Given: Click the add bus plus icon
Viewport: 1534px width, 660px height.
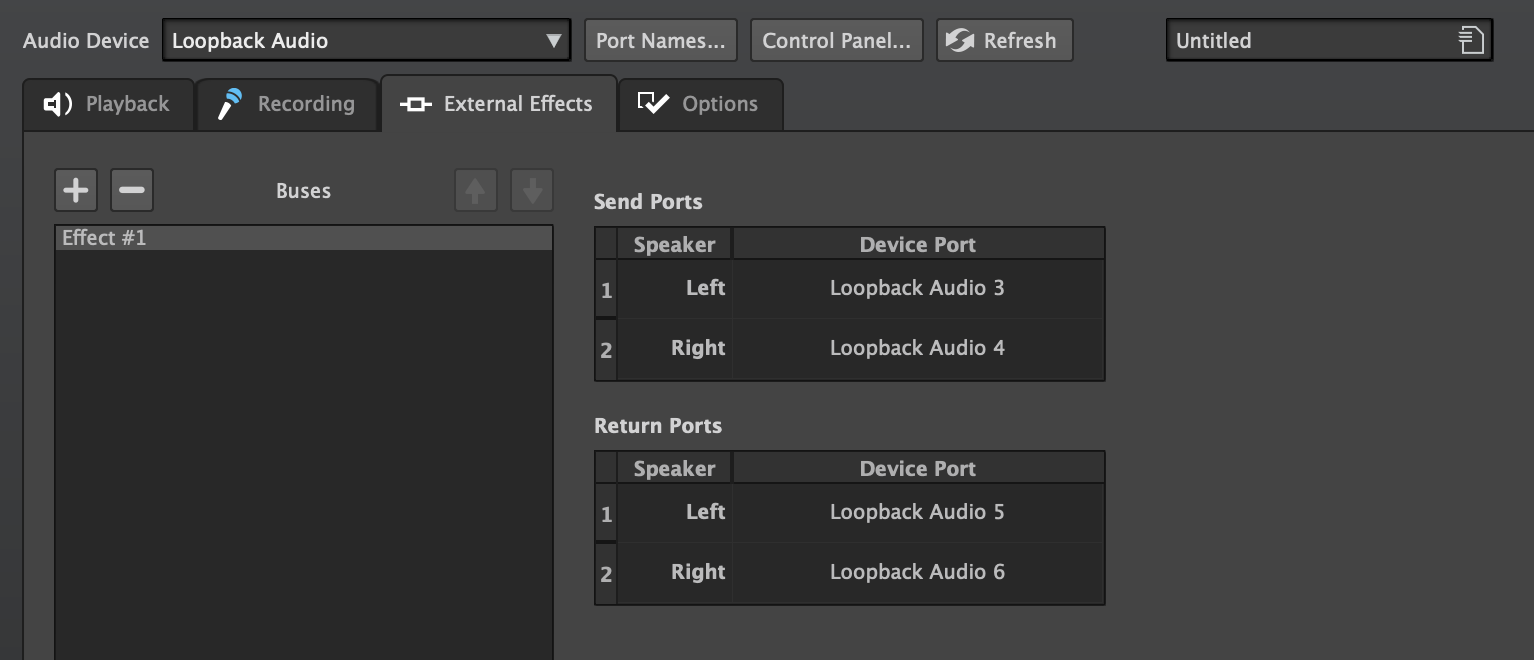Looking at the screenshot, I should coord(76,190).
